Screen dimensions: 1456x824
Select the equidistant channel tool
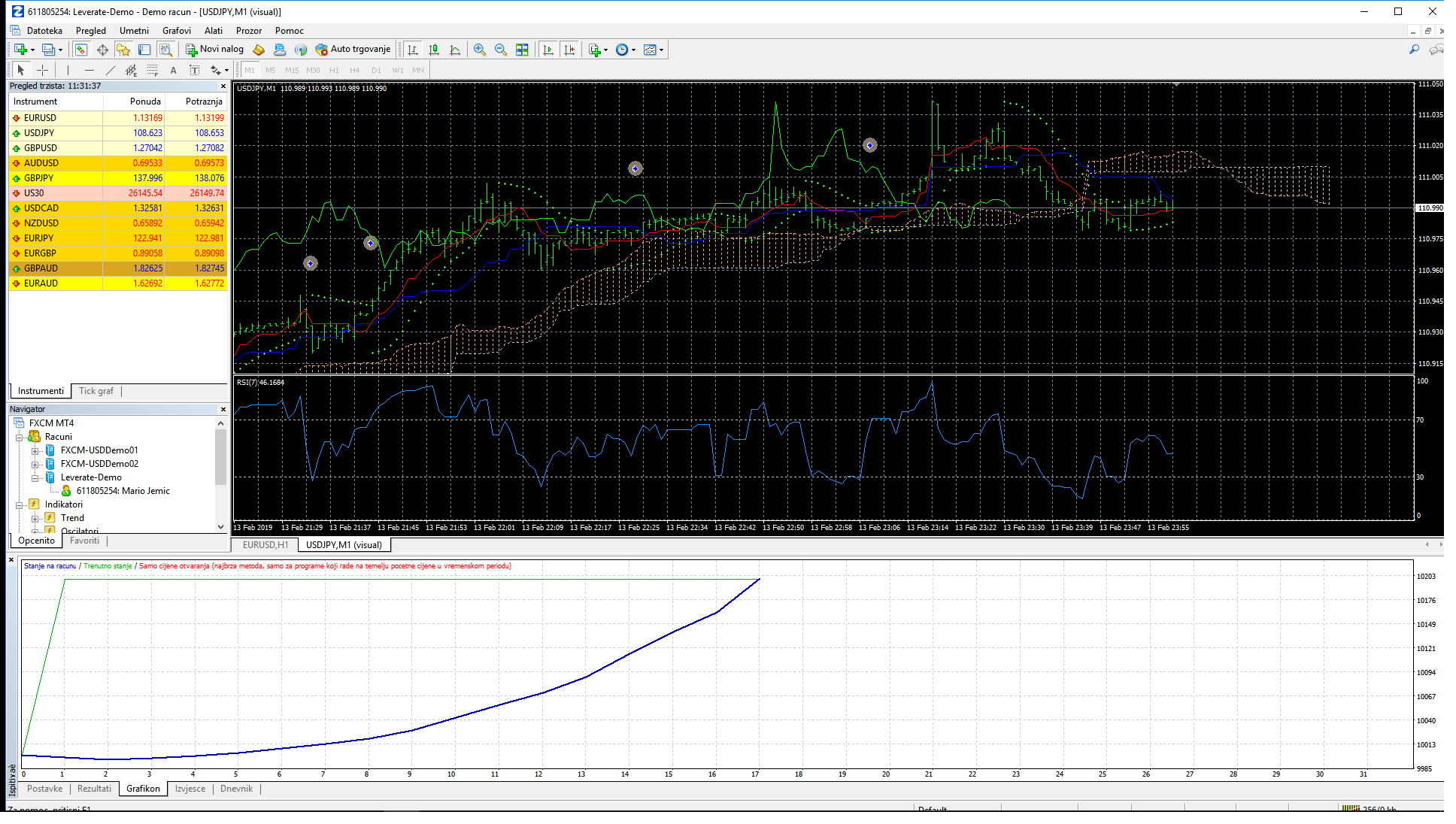click(x=132, y=70)
